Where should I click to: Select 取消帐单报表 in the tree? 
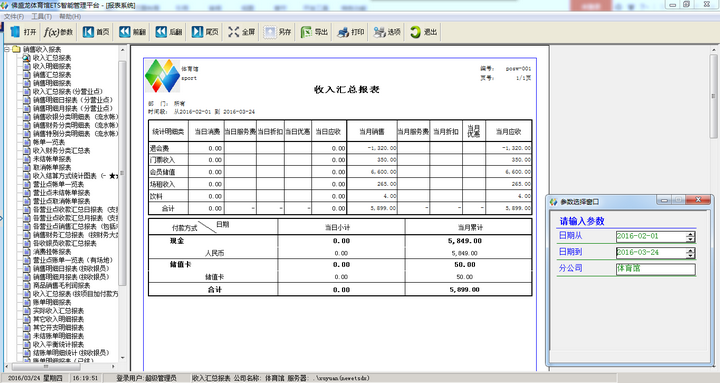pyautogui.click(x=52, y=167)
